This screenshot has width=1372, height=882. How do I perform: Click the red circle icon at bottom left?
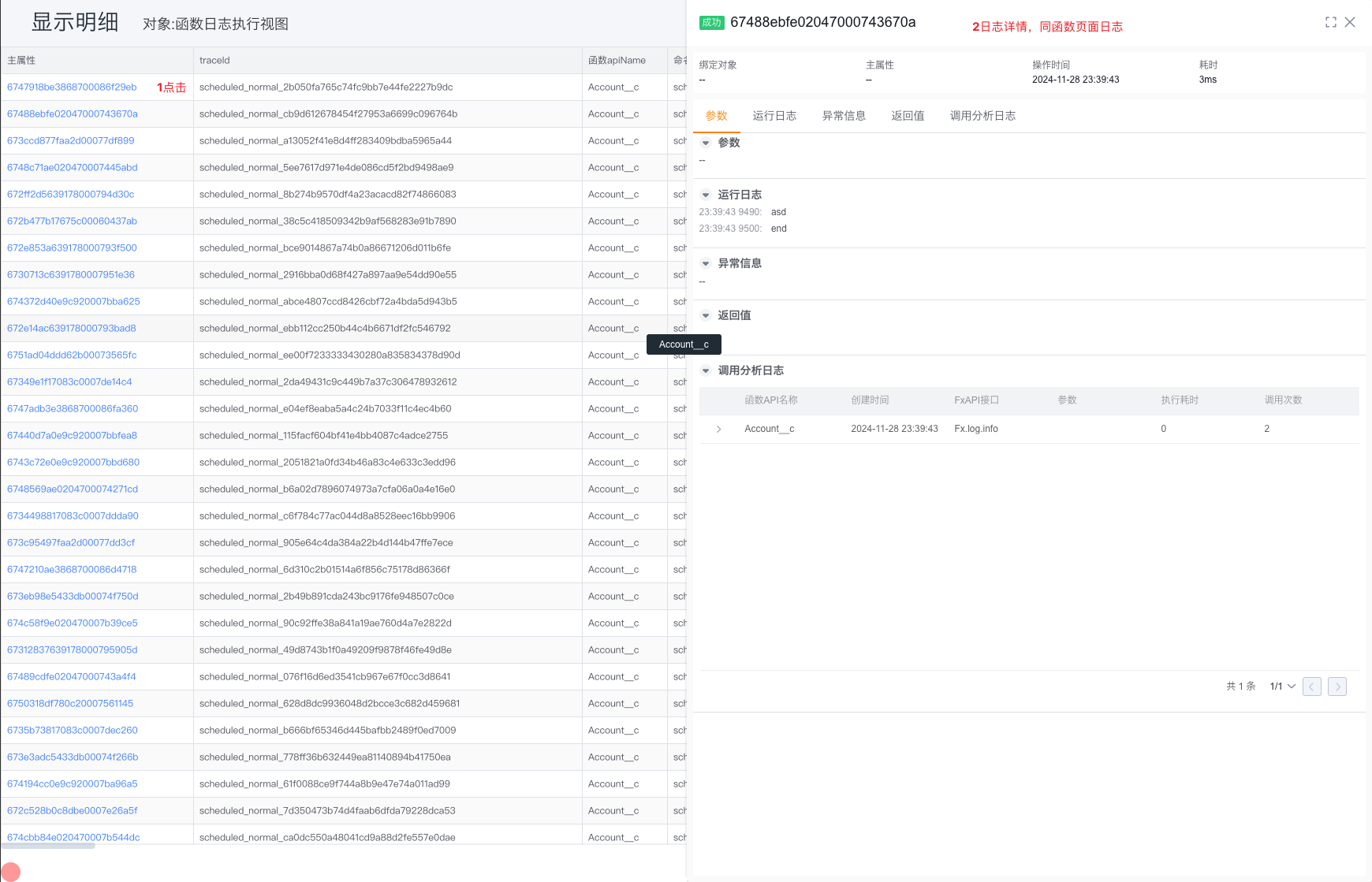pos(10,872)
